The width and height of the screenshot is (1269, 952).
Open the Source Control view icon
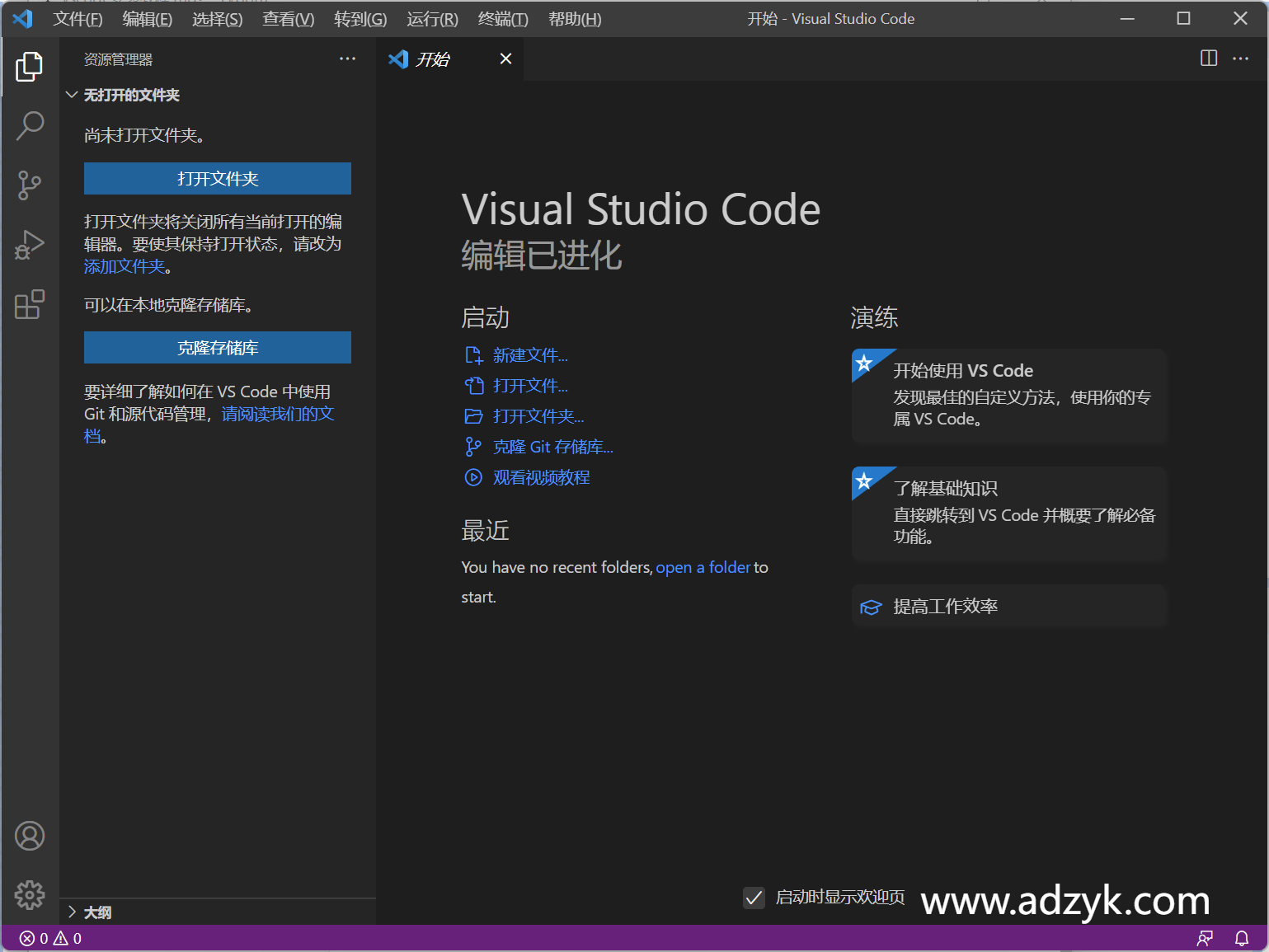click(30, 185)
